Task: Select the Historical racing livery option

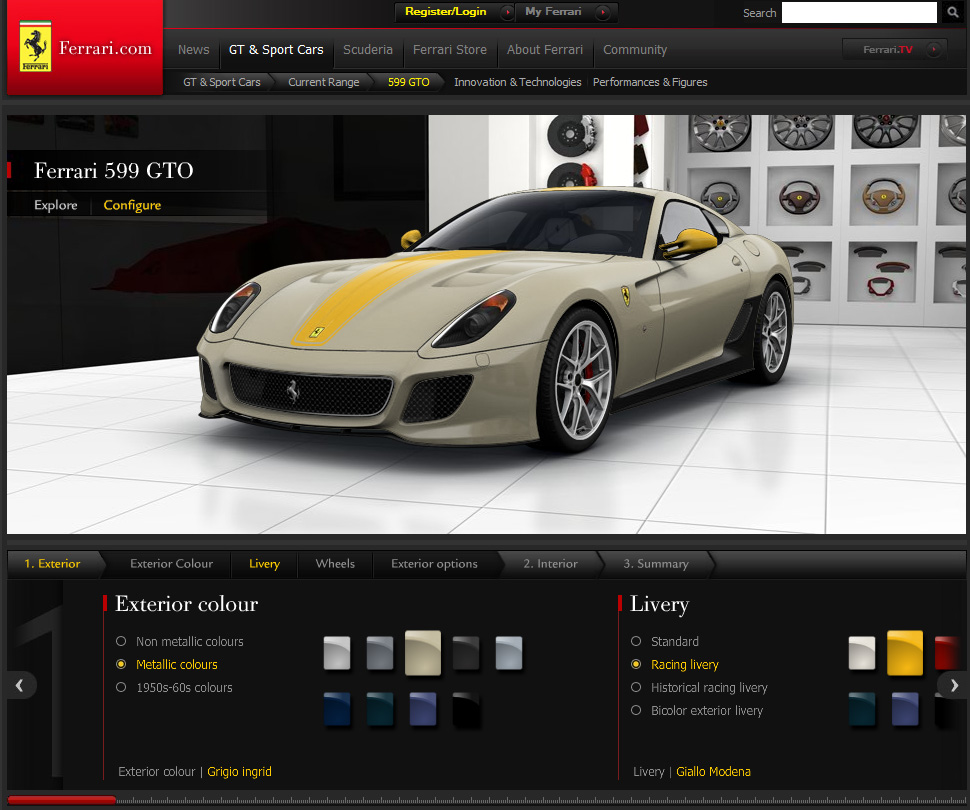Action: [636, 688]
